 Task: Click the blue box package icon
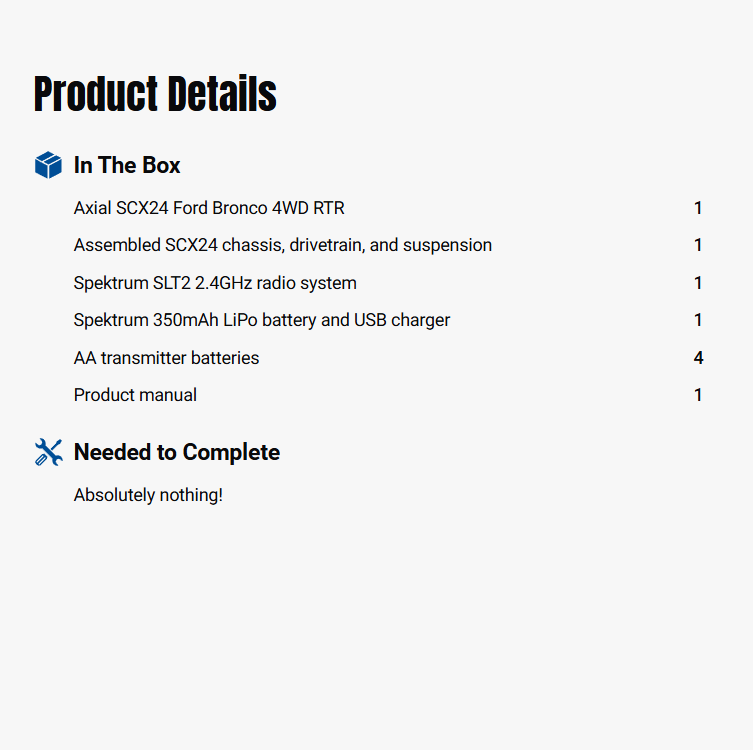tap(48, 165)
